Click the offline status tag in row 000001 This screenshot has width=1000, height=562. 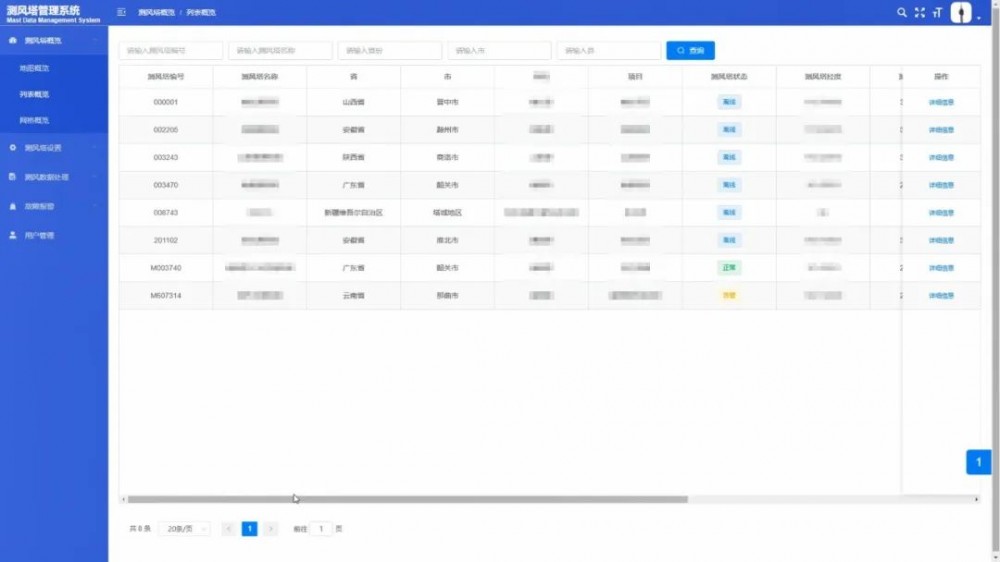click(x=729, y=102)
